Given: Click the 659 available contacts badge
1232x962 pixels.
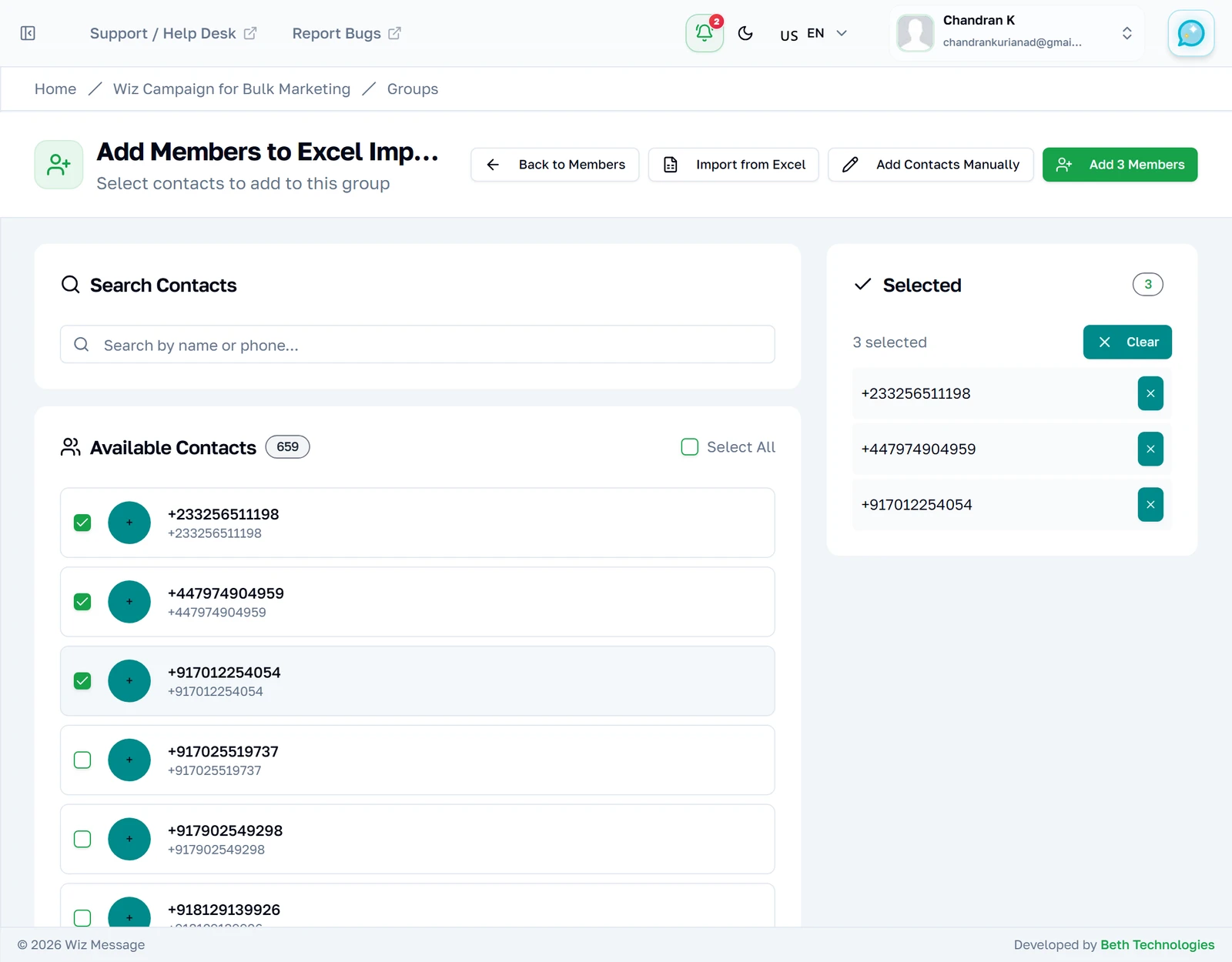Looking at the screenshot, I should tap(288, 447).
